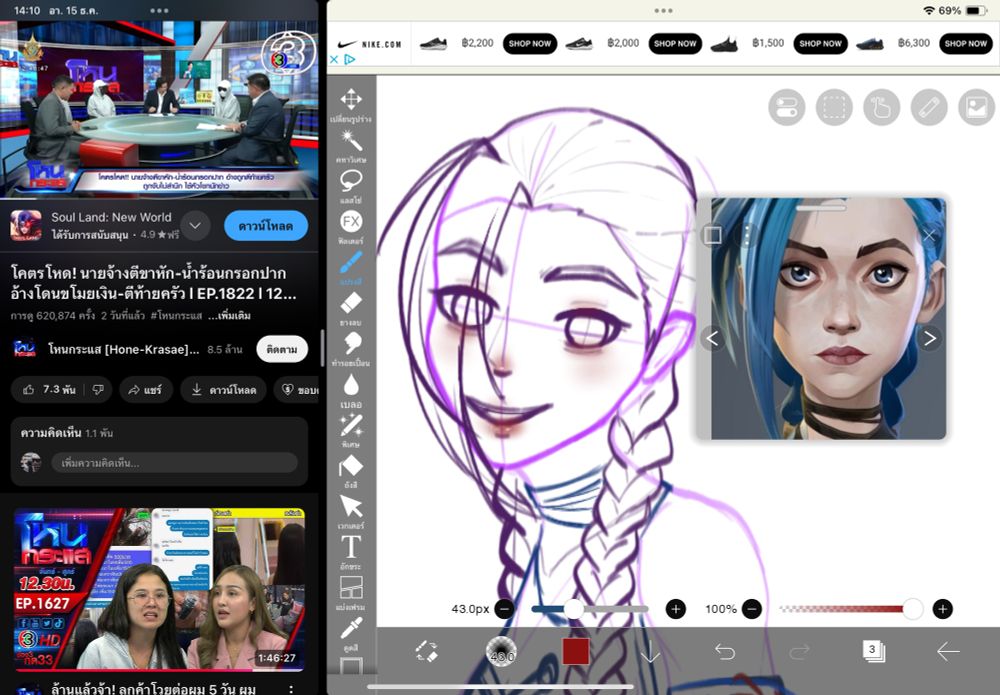
Task: Open the dark red color swatch
Action: (575, 652)
